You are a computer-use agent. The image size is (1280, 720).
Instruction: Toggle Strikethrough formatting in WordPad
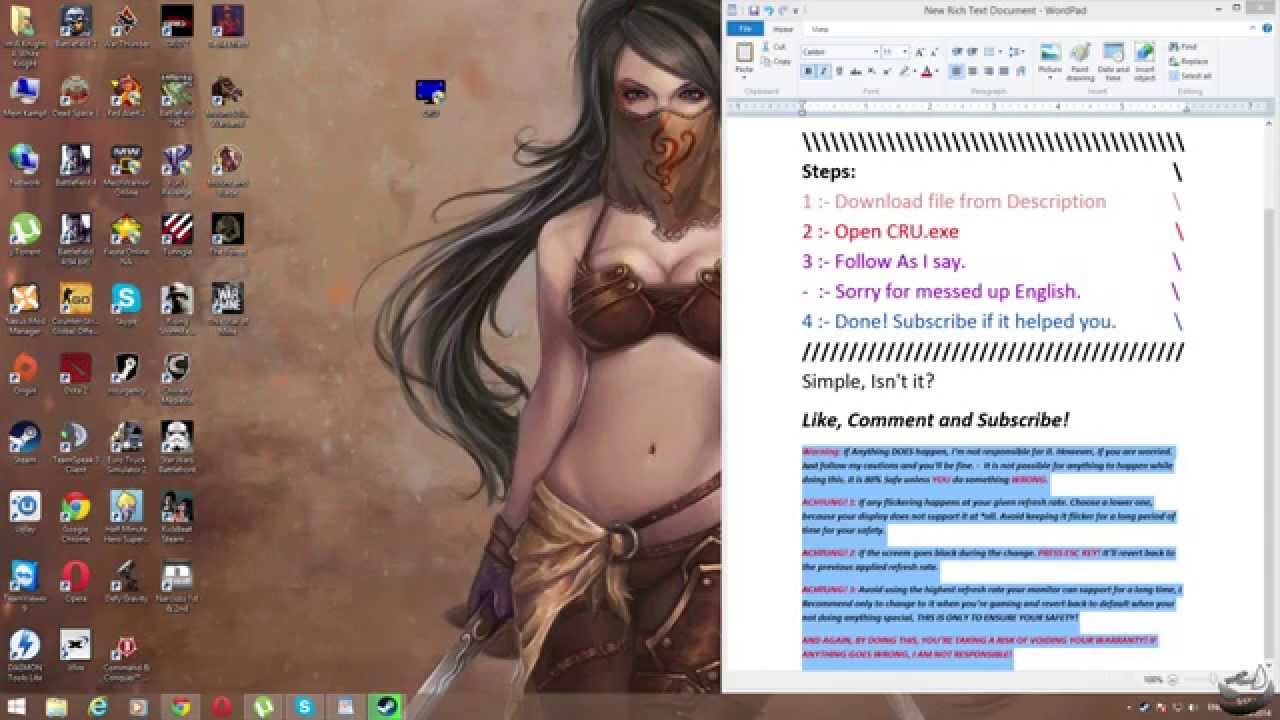click(x=856, y=71)
